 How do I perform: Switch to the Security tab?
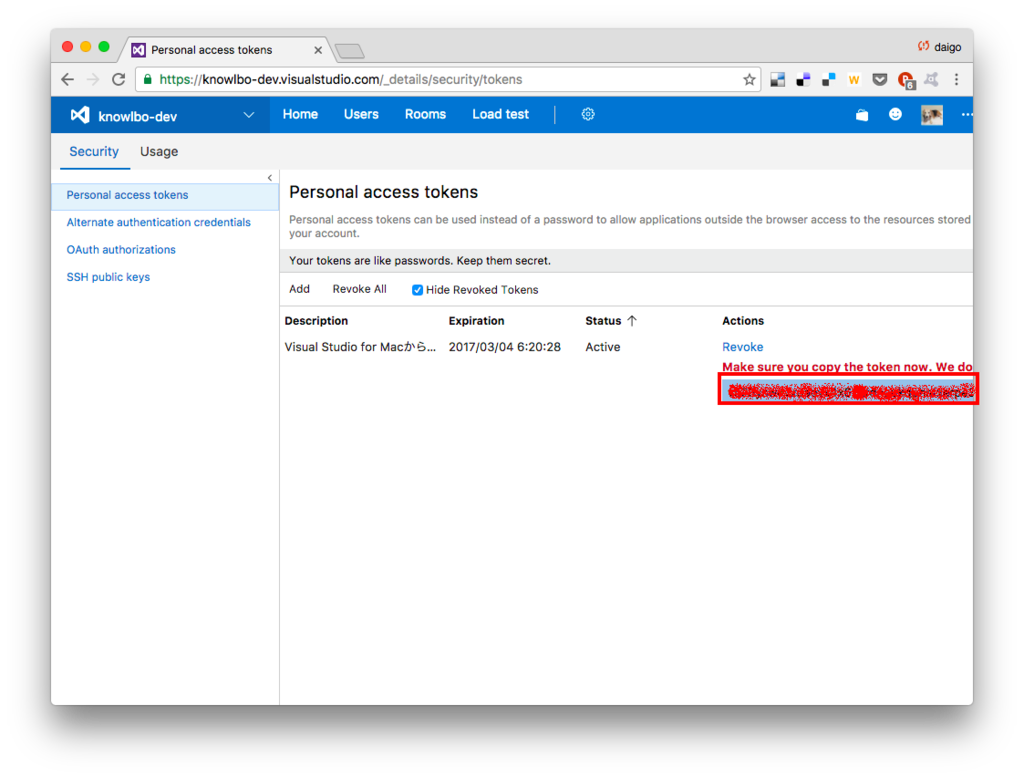(94, 152)
